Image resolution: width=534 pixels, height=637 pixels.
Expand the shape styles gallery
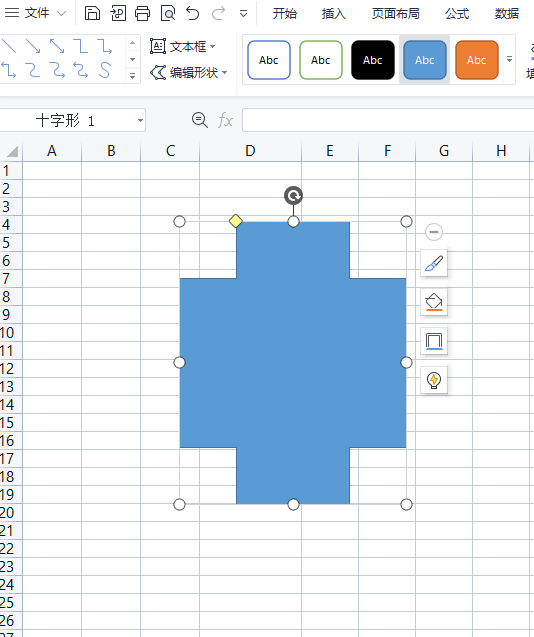[509, 59]
